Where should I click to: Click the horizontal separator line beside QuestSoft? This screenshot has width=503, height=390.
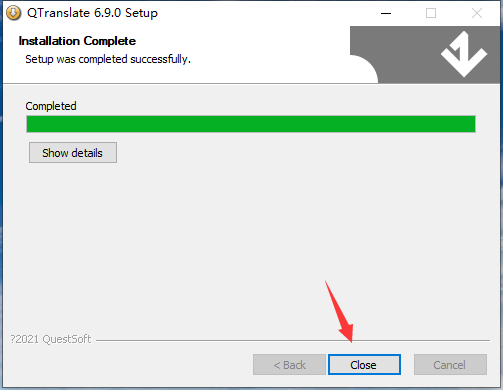pos(293,340)
